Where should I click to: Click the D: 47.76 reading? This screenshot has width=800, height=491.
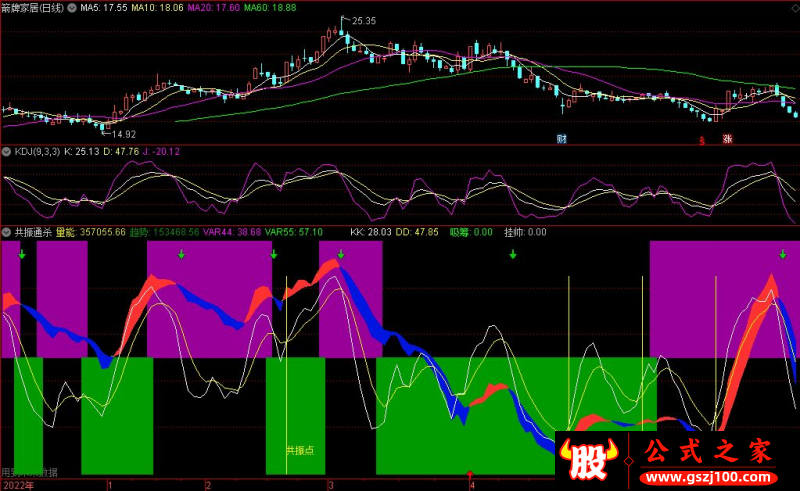pyautogui.click(x=121, y=152)
